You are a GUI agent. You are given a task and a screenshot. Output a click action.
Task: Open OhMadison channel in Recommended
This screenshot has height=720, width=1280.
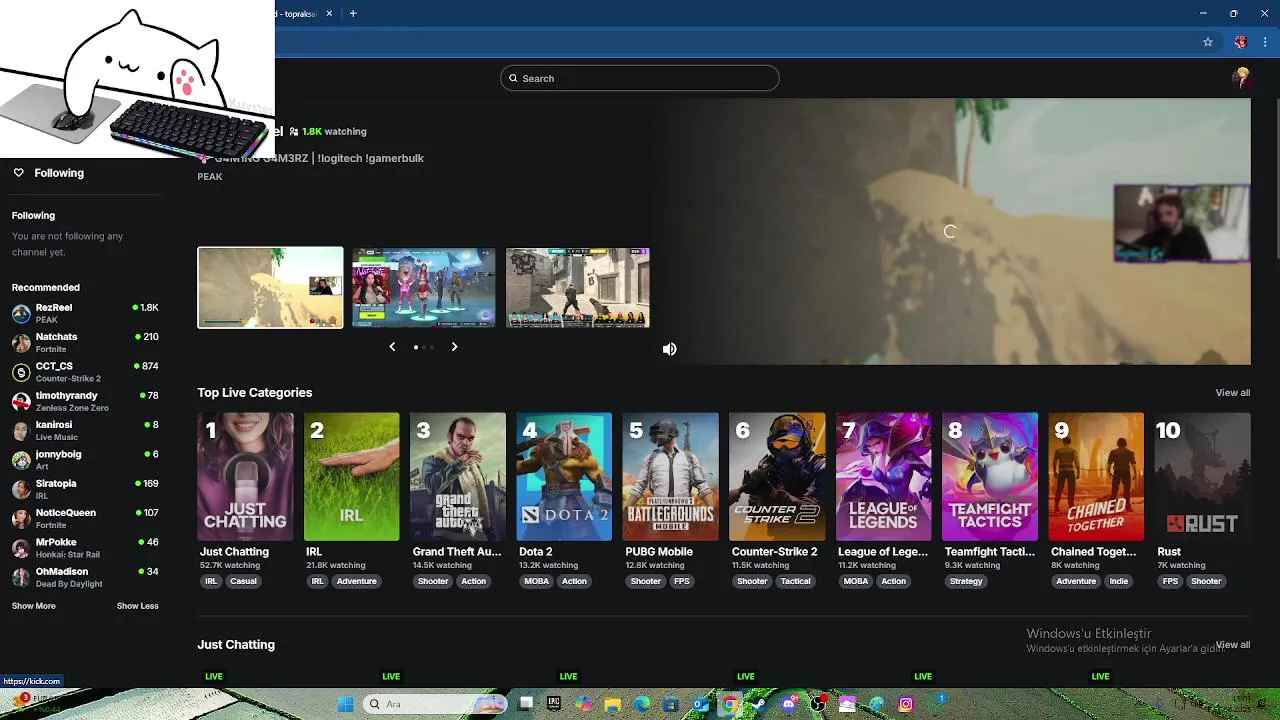click(85, 577)
